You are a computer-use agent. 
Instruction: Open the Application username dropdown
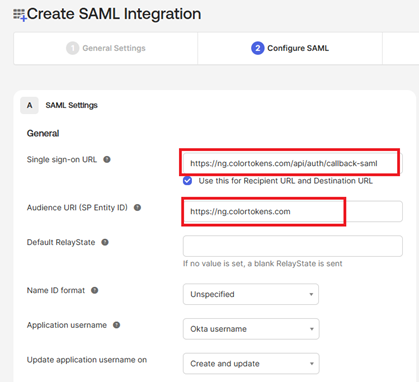pos(251,329)
